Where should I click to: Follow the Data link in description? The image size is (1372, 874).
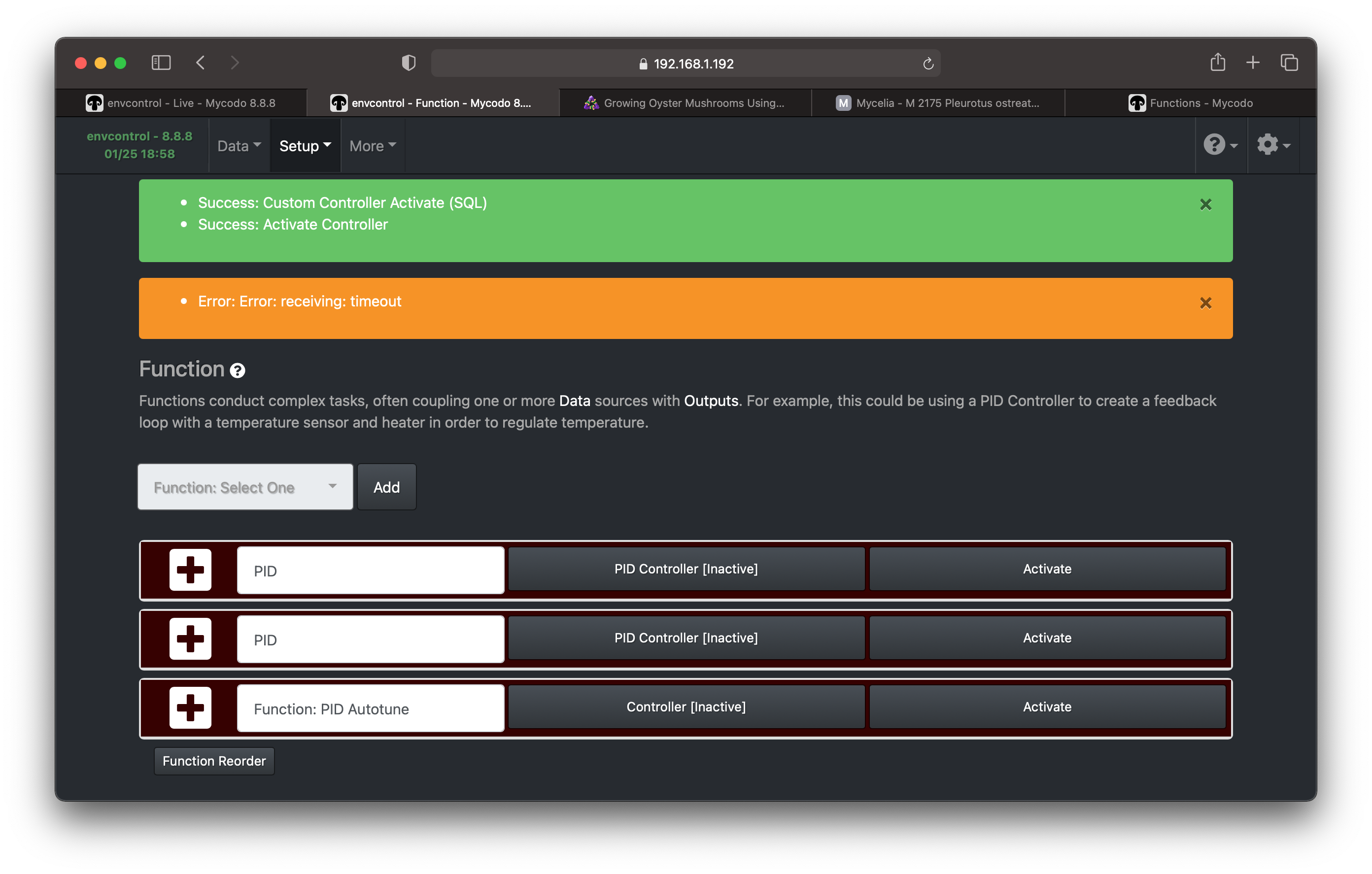tap(574, 401)
